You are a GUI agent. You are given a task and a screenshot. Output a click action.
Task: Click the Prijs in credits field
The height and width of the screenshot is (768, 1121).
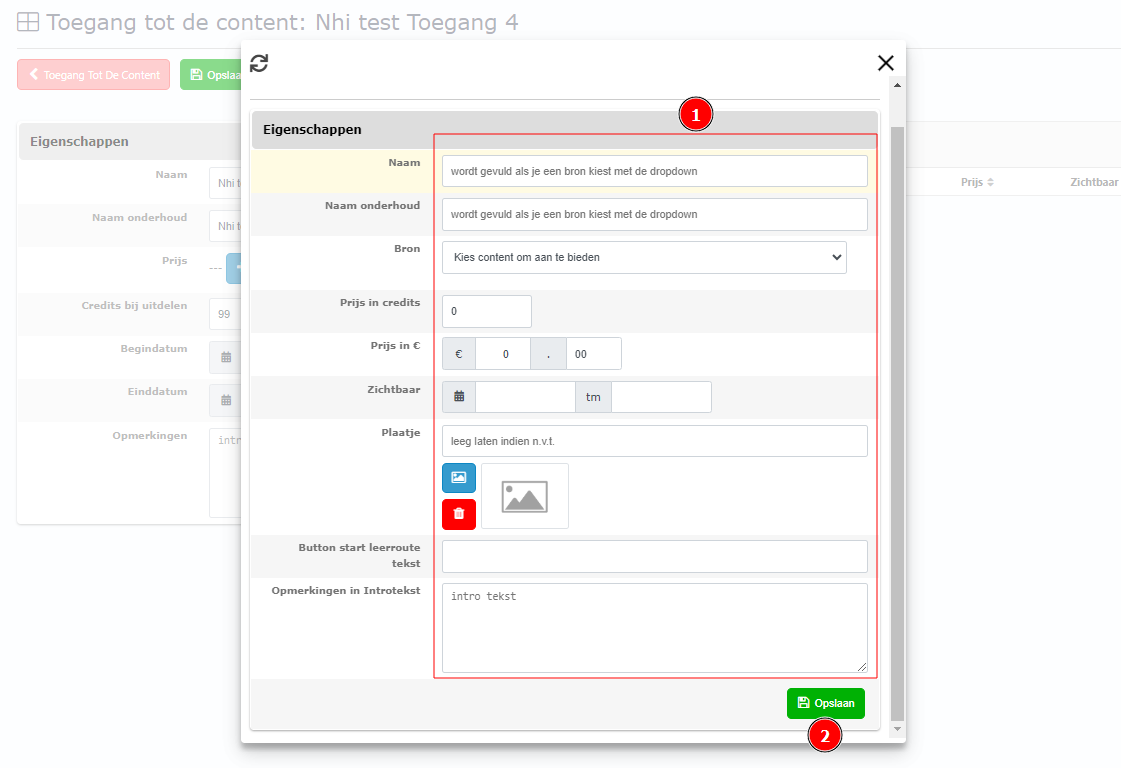[487, 311]
